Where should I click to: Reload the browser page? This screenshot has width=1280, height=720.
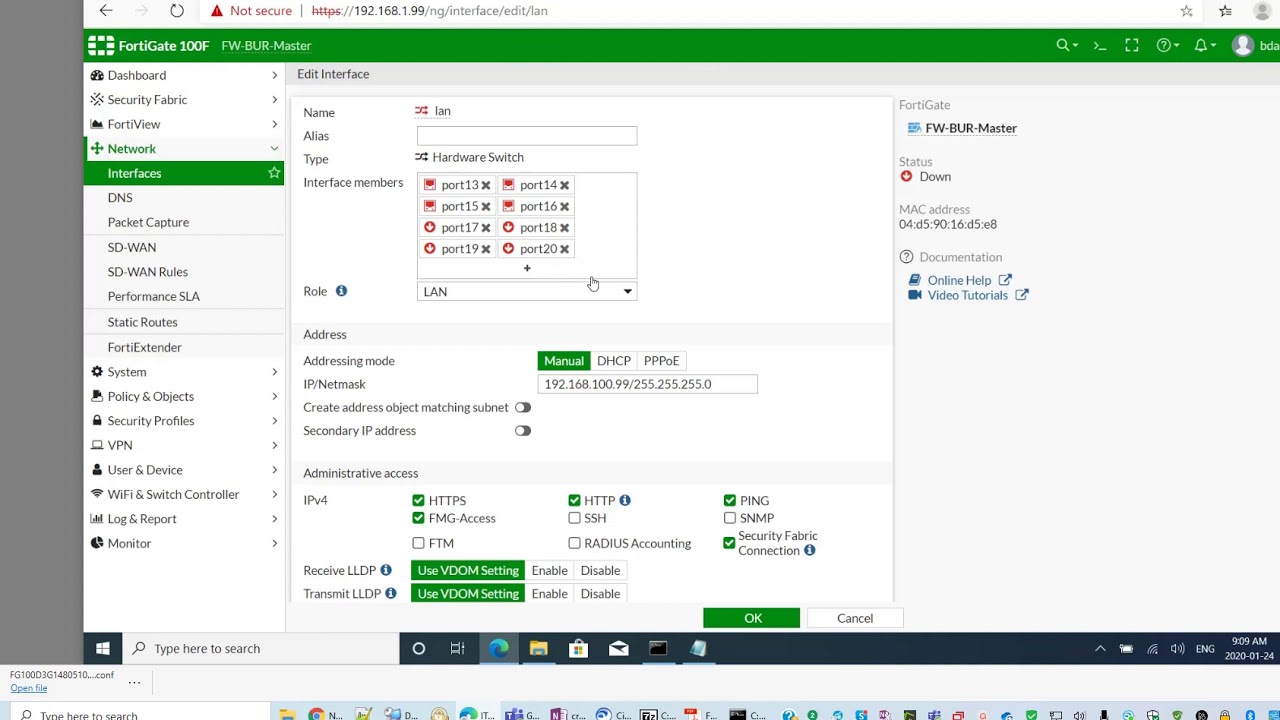click(x=177, y=11)
